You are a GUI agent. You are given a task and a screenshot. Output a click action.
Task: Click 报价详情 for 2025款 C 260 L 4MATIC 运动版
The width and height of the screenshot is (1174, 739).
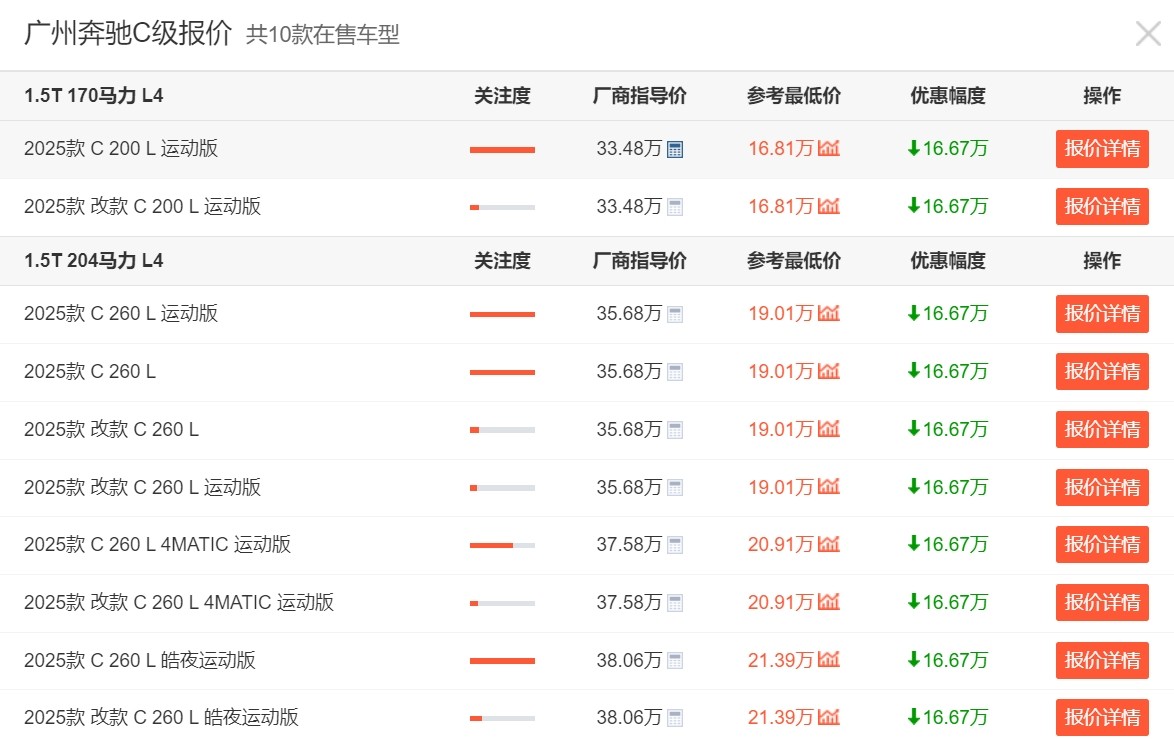(1102, 544)
